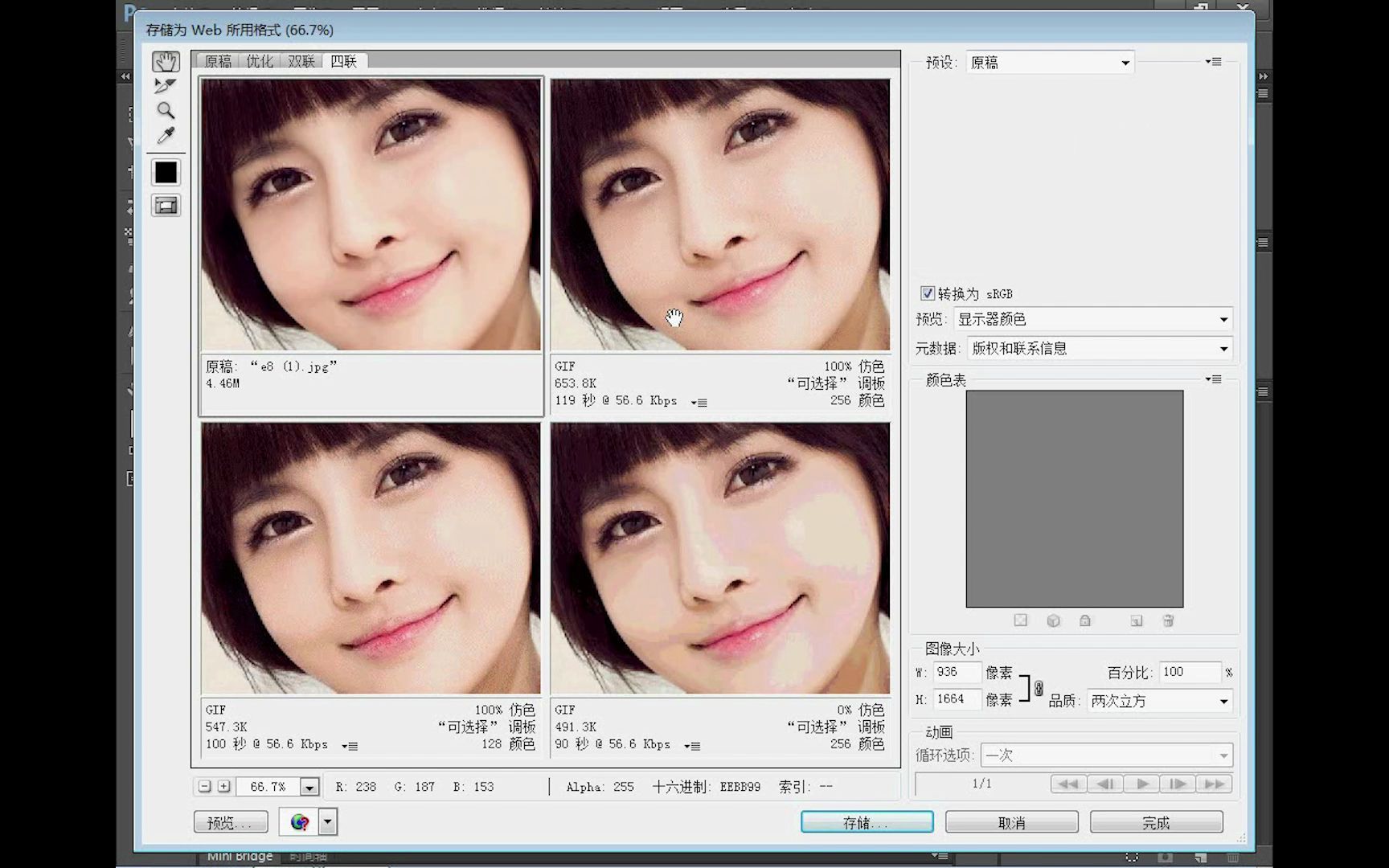Click the zoom out minus button
1389x868 pixels.
pos(205,787)
